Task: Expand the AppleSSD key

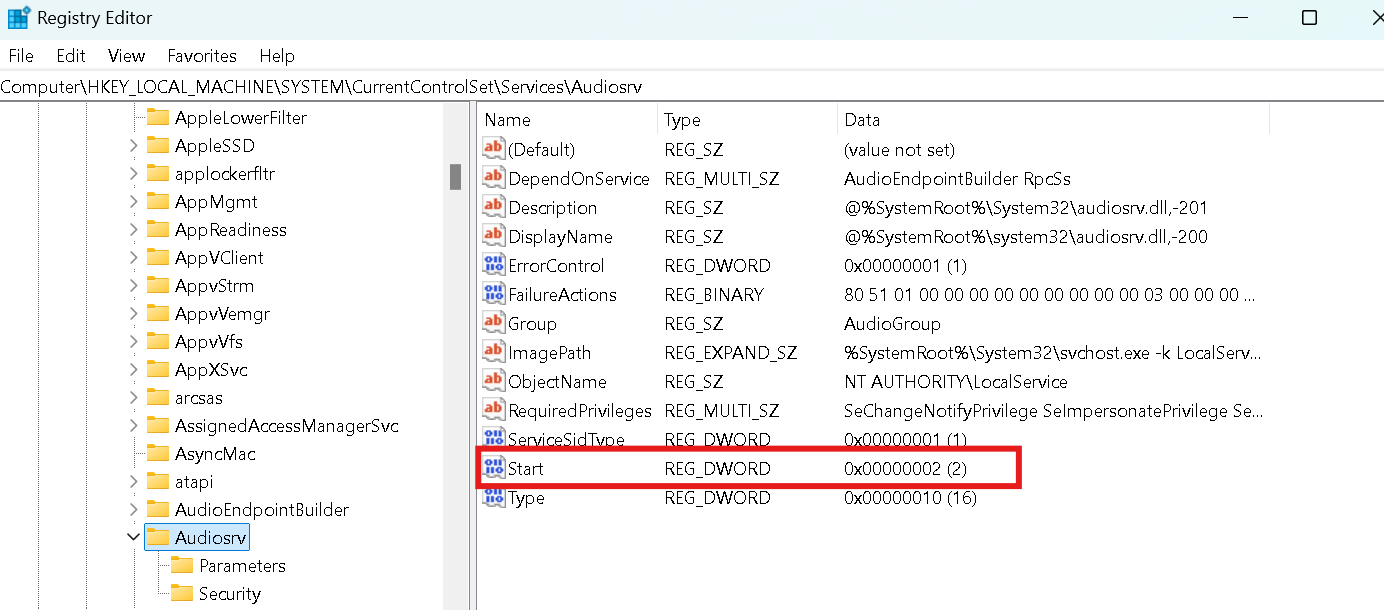Action: (x=133, y=145)
